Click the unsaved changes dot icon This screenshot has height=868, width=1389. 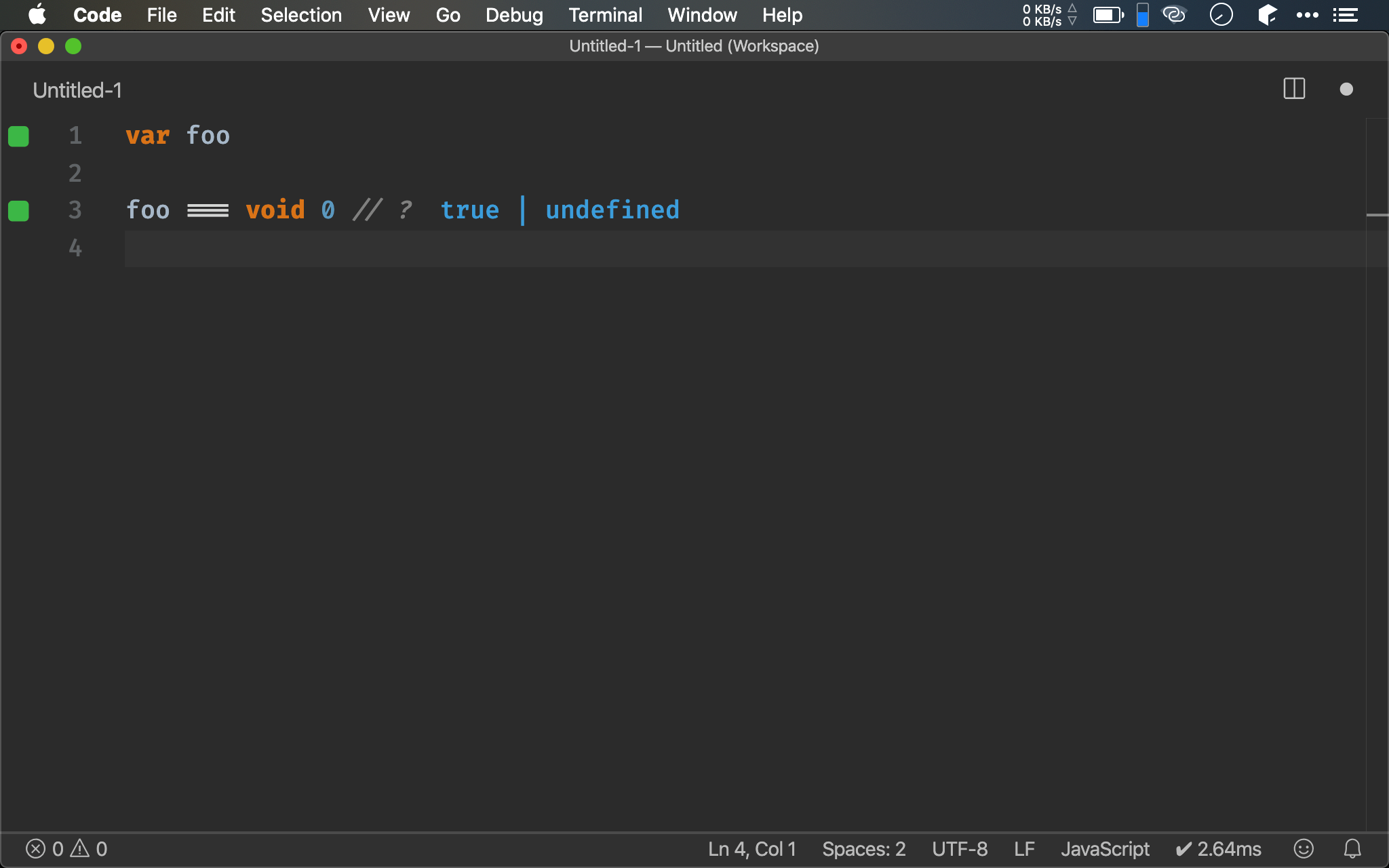[1346, 90]
